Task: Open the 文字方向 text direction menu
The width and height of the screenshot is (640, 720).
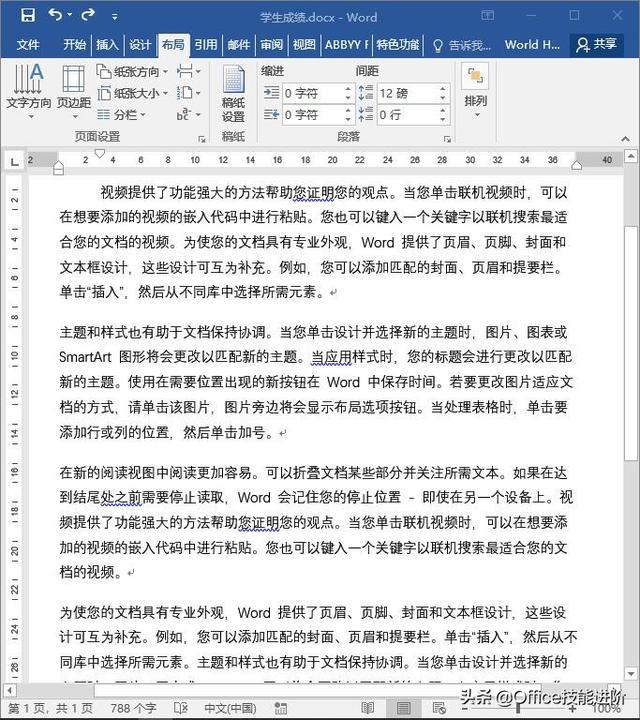Action: (28, 91)
